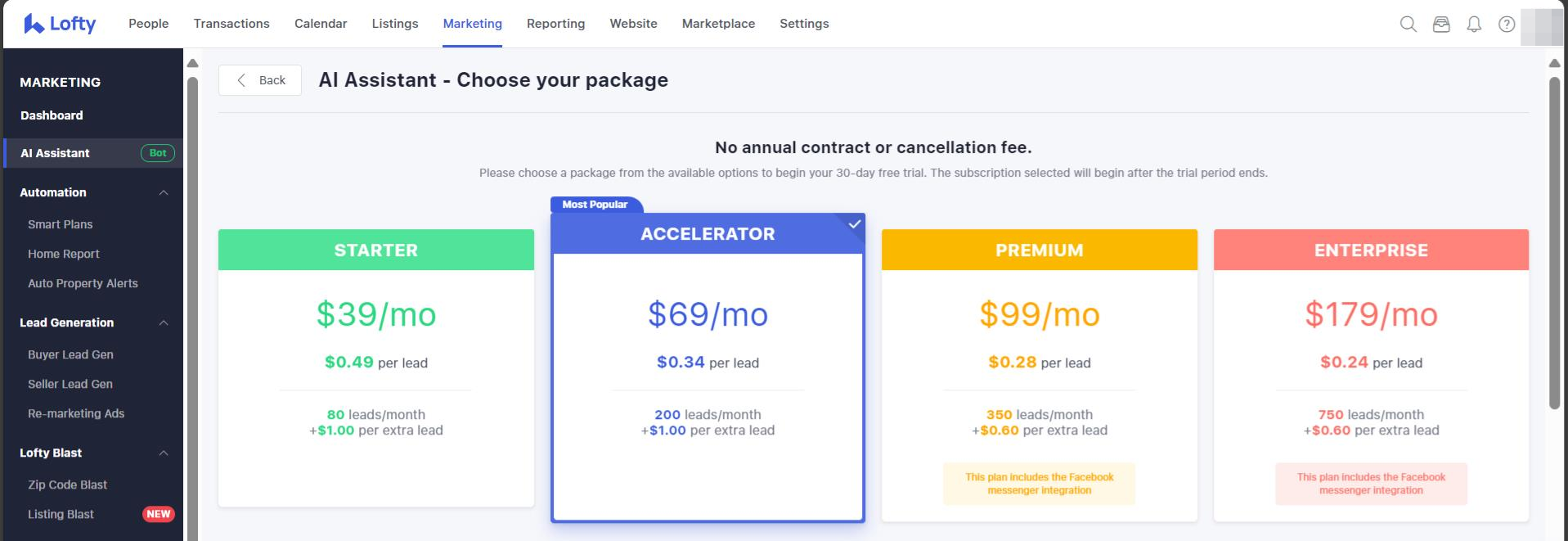Viewport: 1568px width, 541px height.
Task: Click the $99/mo price
Action: tap(1040, 314)
